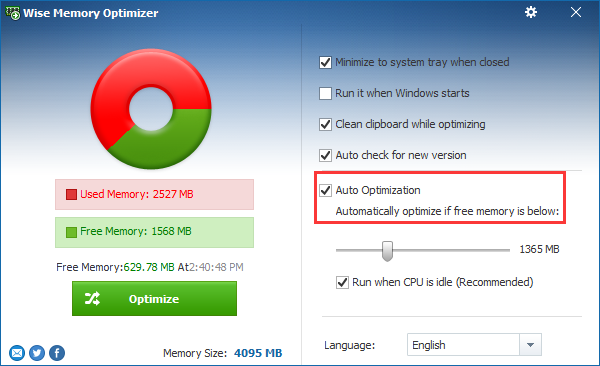The height and width of the screenshot is (366, 600).
Task: Click the memory usage donut chart
Action: 151,109
